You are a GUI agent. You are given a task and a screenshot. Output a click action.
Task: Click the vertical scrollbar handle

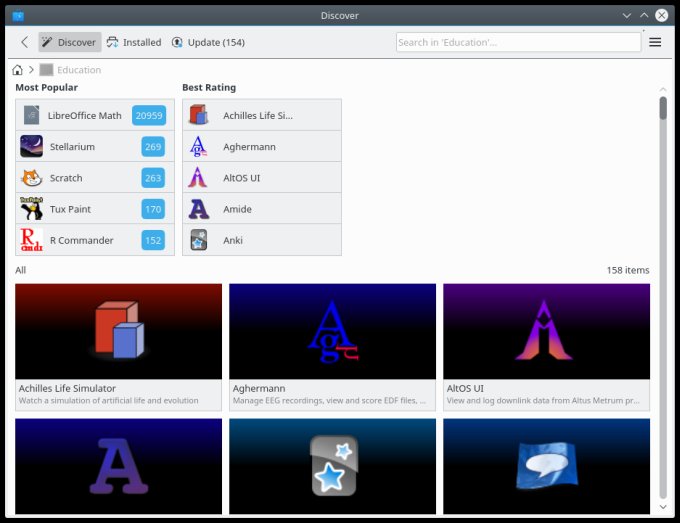tap(662, 108)
